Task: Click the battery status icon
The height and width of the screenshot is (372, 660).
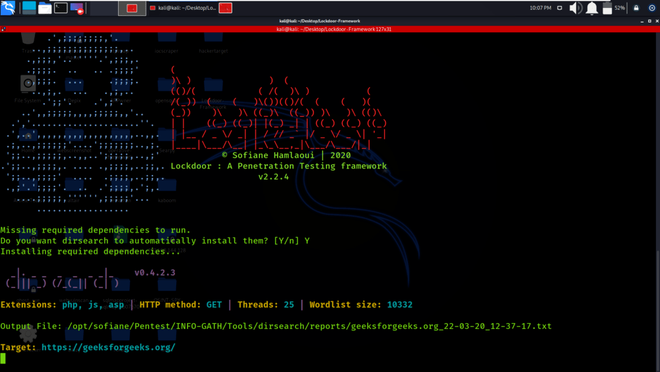Action: [607, 8]
